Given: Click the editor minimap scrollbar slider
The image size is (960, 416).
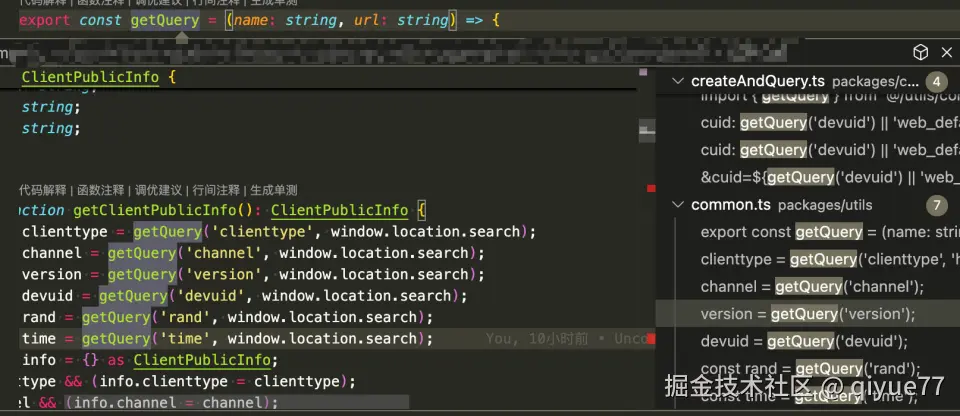Looking at the screenshot, I should 647,132.
